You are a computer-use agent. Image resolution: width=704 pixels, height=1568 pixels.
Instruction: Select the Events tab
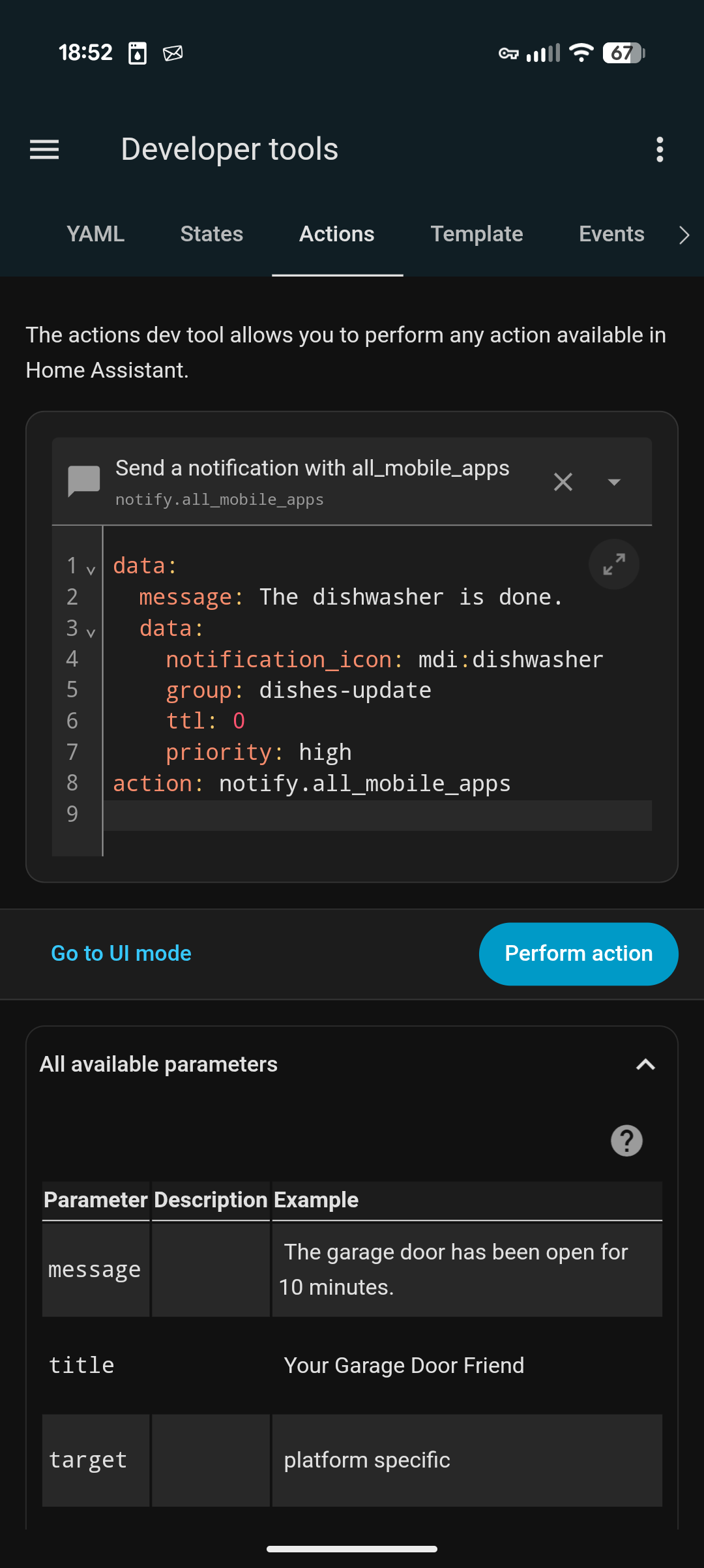pyautogui.click(x=611, y=234)
